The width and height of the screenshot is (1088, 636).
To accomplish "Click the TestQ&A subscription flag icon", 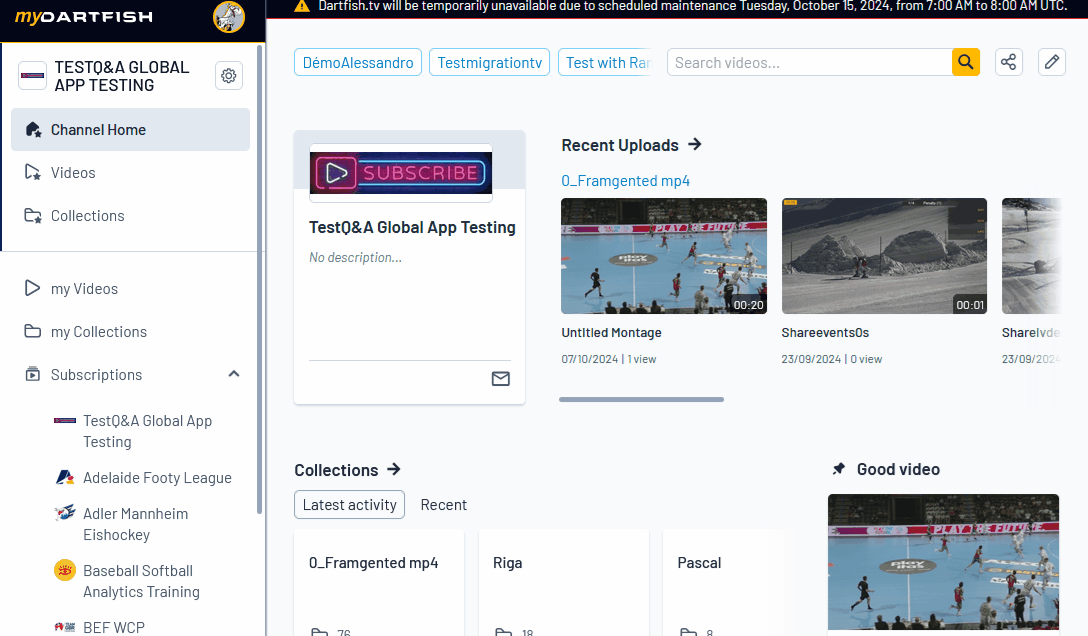I will pyautogui.click(x=65, y=420).
